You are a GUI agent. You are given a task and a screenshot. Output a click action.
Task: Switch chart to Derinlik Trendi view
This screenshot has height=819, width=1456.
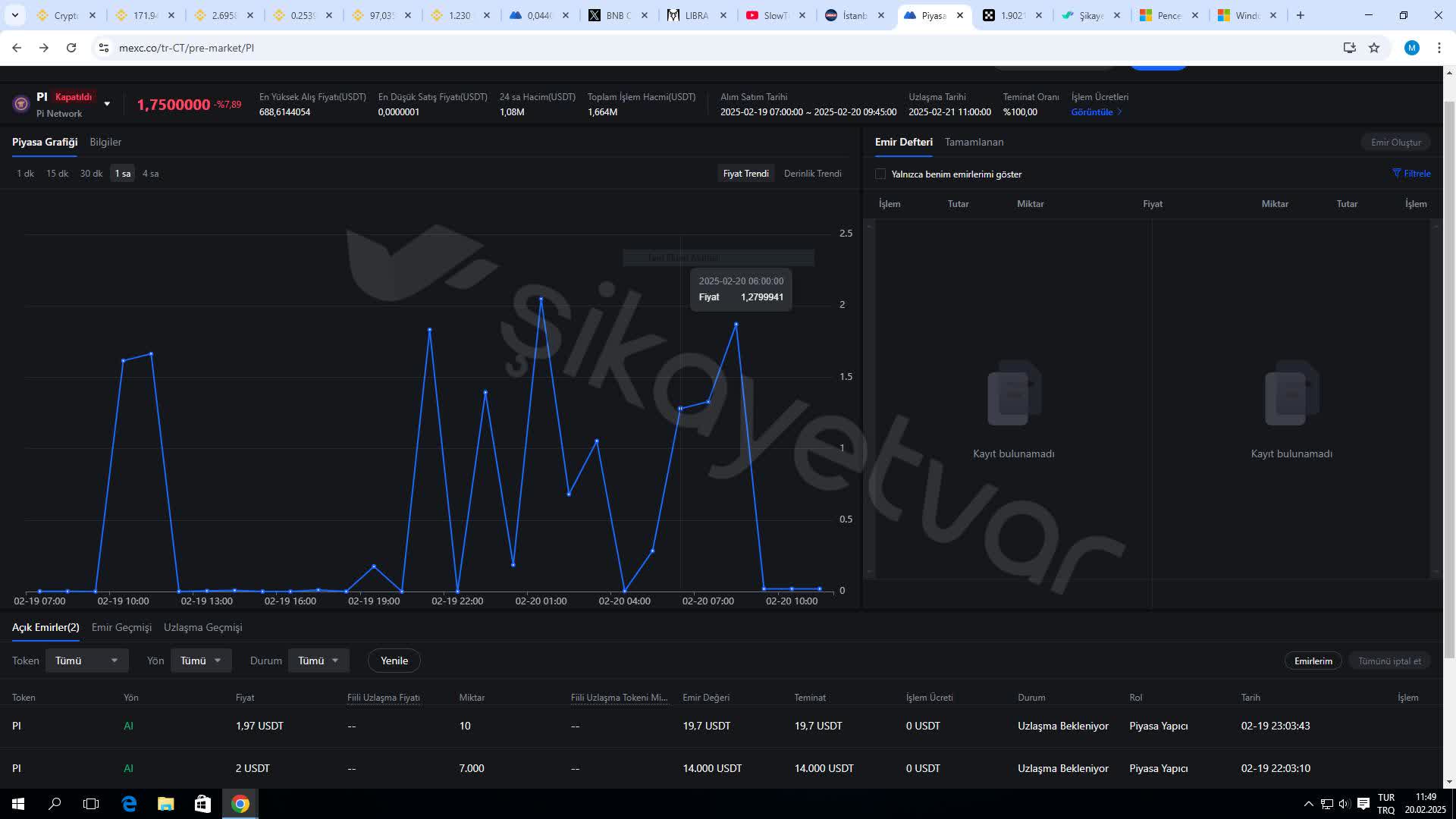click(x=813, y=173)
